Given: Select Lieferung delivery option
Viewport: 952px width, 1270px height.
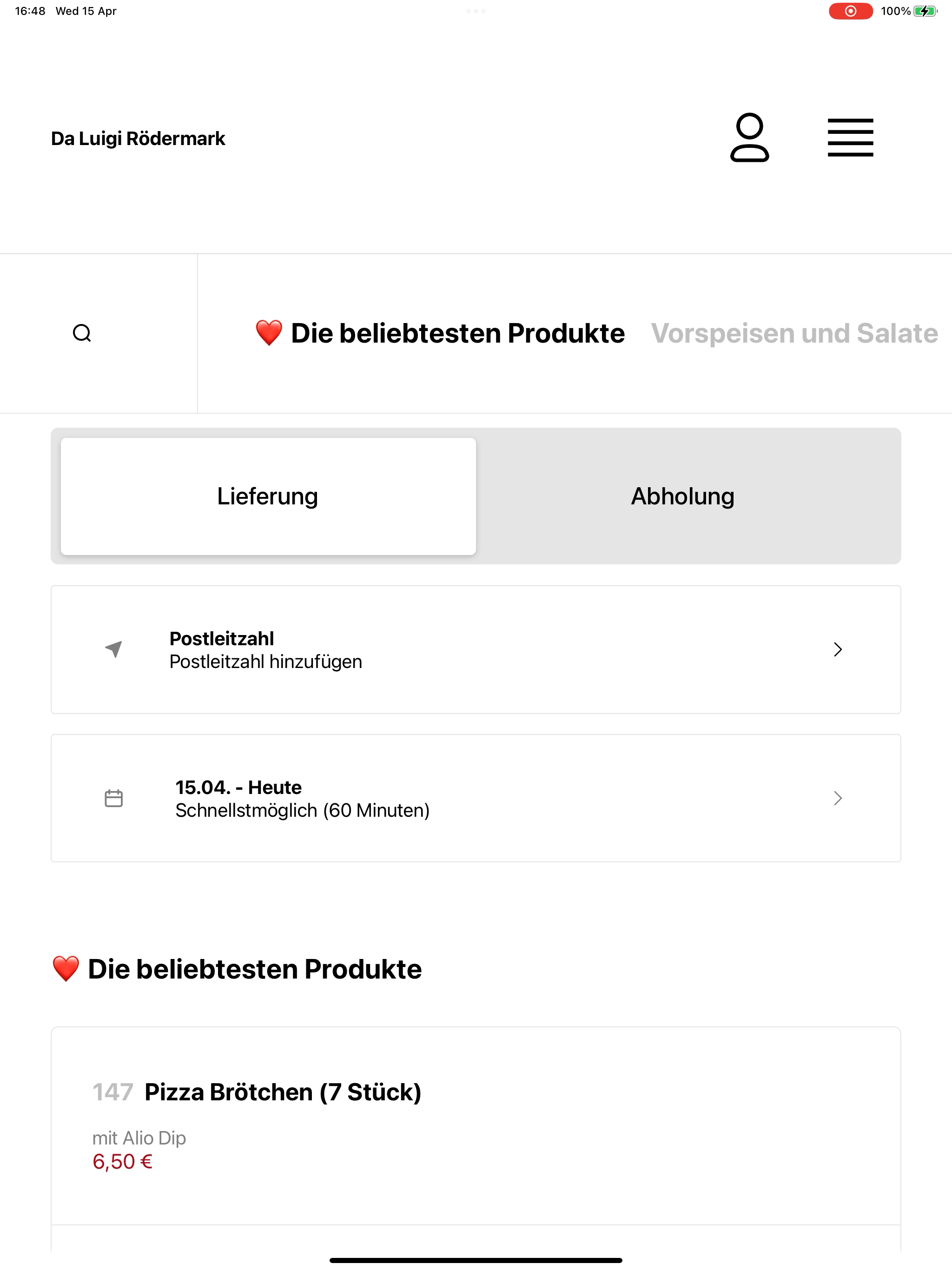Looking at the screenshot, I should (x=268, y=496).
